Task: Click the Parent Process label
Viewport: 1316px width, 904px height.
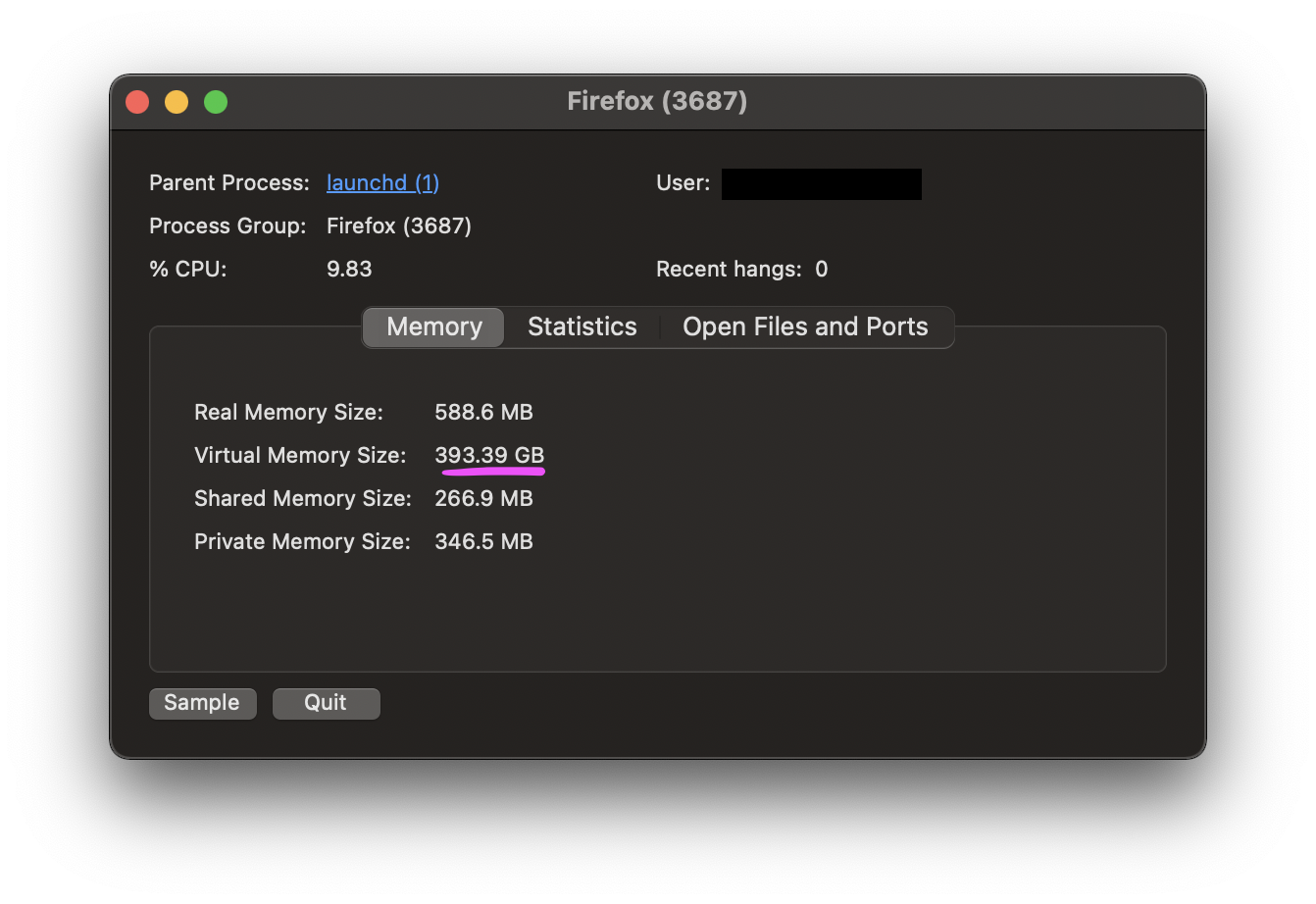Action: [x=229, y=183]
